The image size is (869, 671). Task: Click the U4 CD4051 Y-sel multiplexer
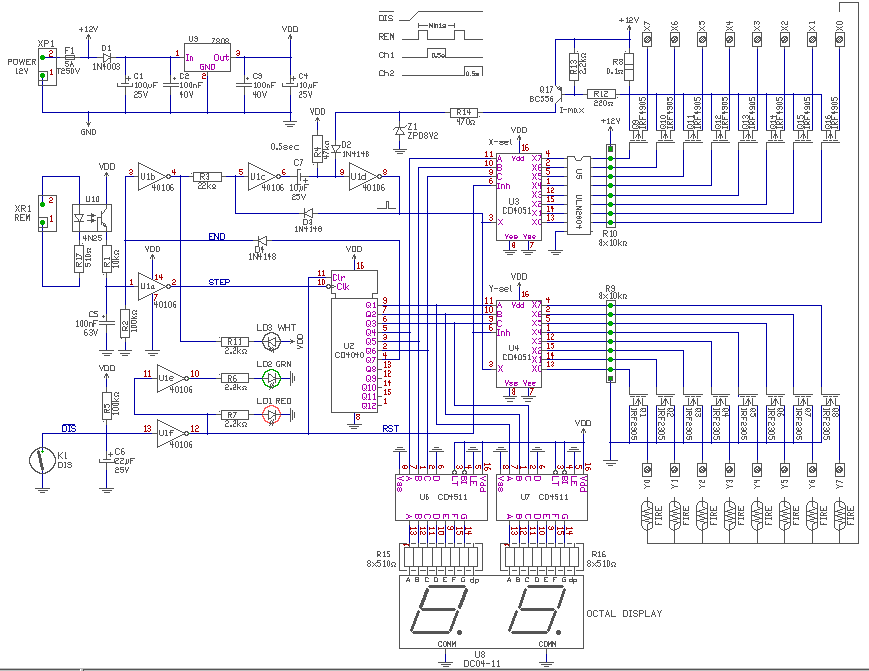coord(518,344)
